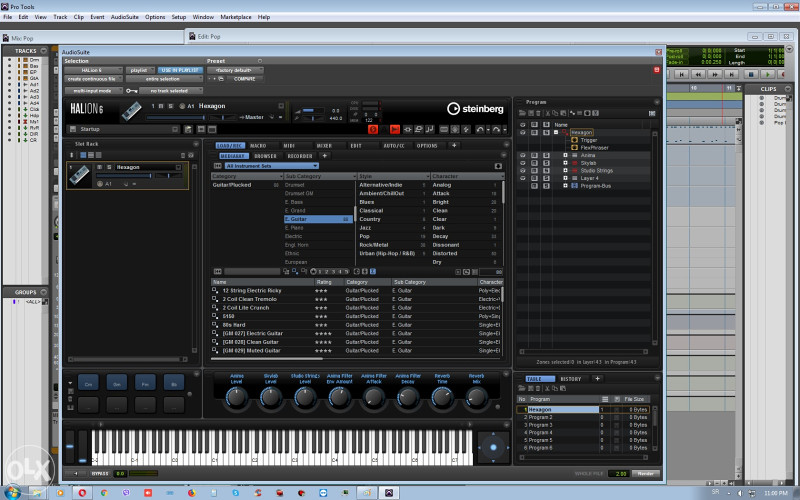Click the note icon in HALion toolbar
This screenshot has width=800, height=500.
tap(430, 130)
